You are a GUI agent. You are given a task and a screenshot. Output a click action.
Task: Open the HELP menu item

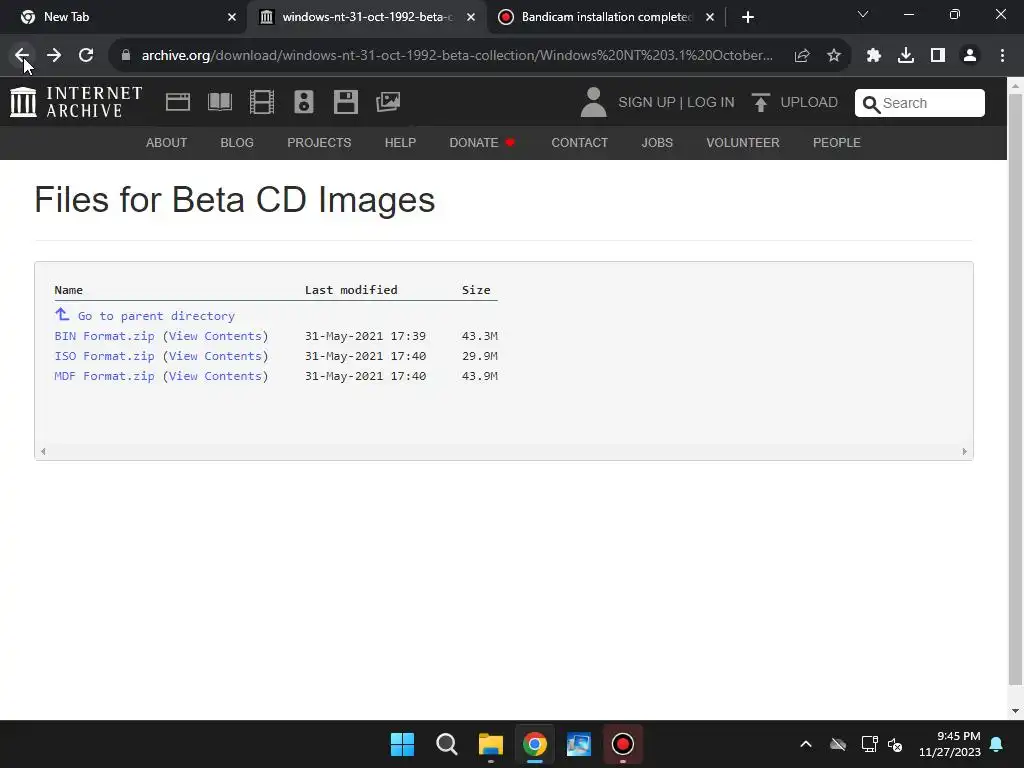click(400, 142)
